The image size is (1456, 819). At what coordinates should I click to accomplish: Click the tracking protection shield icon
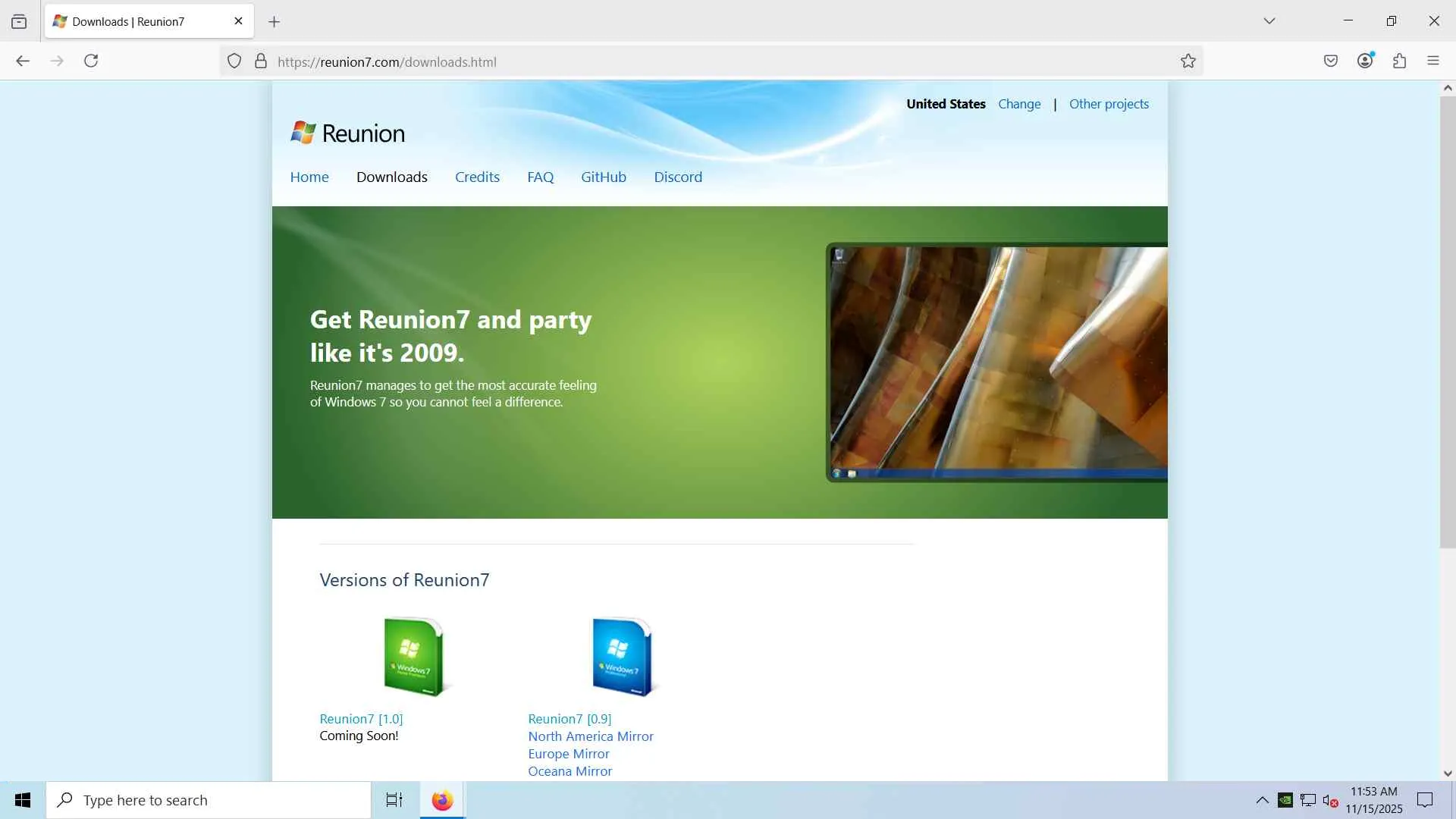(234, 61)
